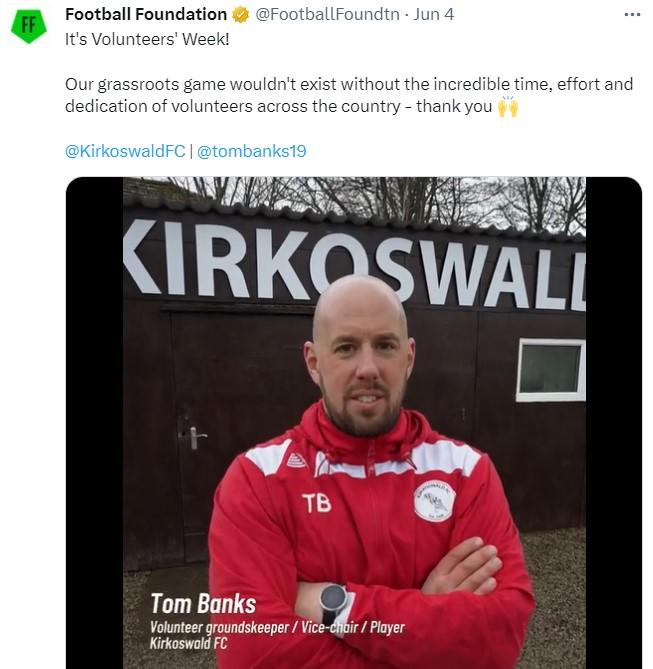Screen dimensions: 653x669
Task: Click the Volunteer groundskeeper caption line
Action: [277, 628]
